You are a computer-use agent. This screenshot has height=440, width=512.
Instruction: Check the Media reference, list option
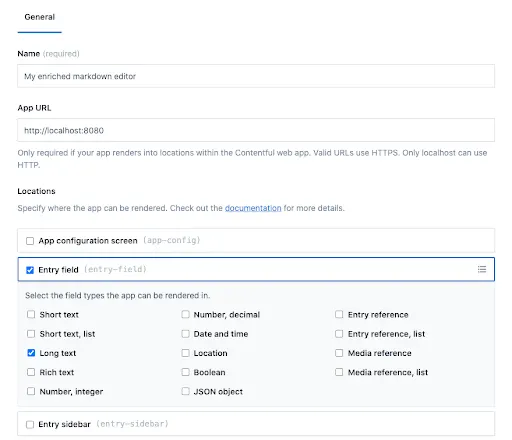pyautogui.click(x=339, y=372)
